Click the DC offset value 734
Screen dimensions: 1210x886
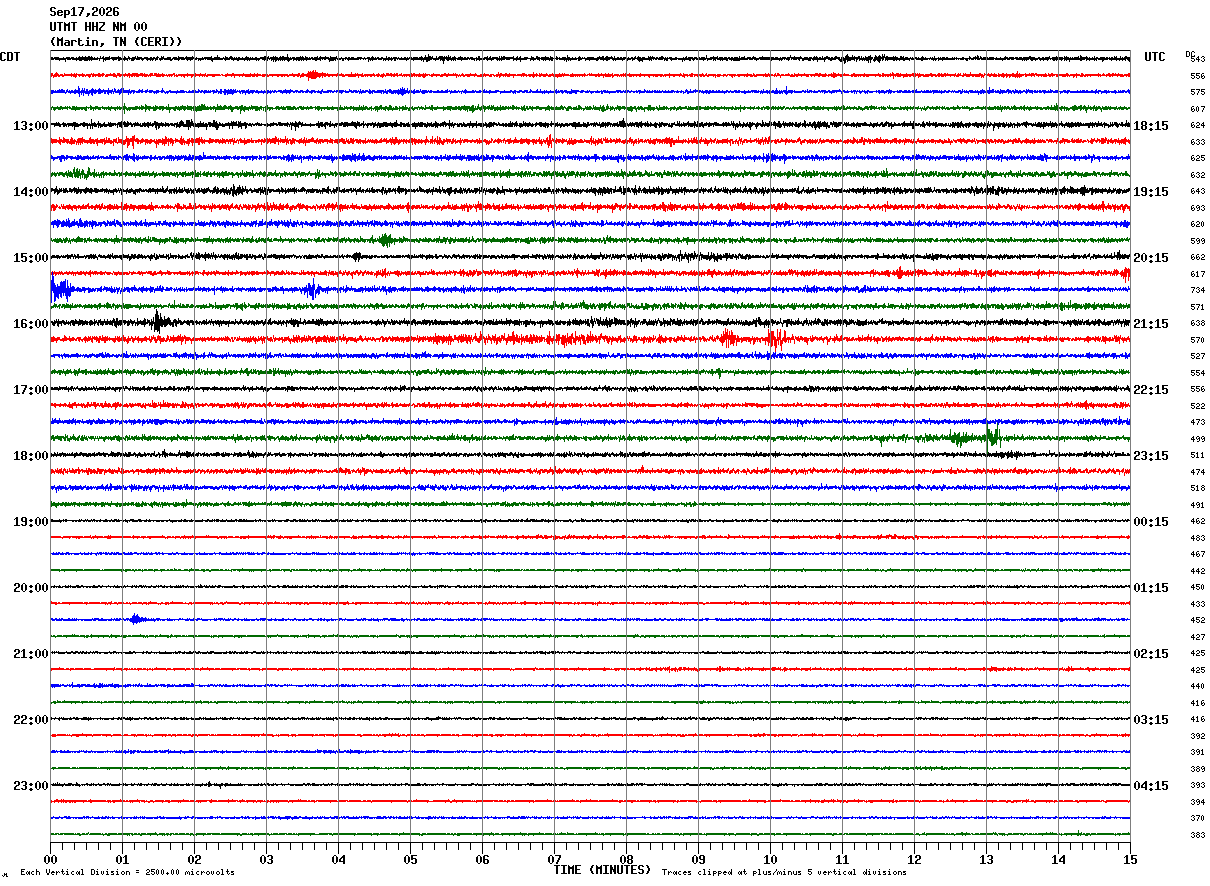point(1197,290)
